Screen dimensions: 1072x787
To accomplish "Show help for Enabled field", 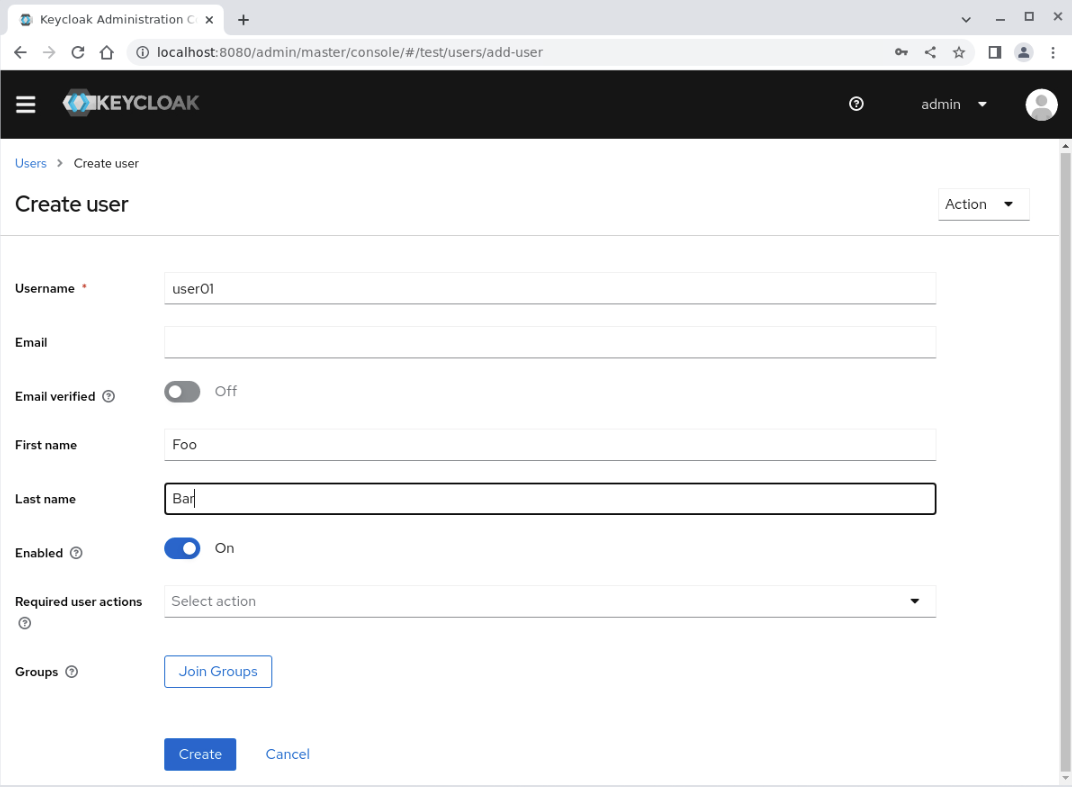I will click(77, 553).
